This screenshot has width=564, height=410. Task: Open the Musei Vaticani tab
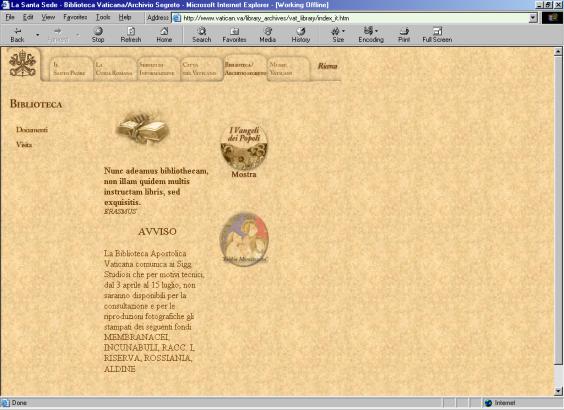coord(288,68)
